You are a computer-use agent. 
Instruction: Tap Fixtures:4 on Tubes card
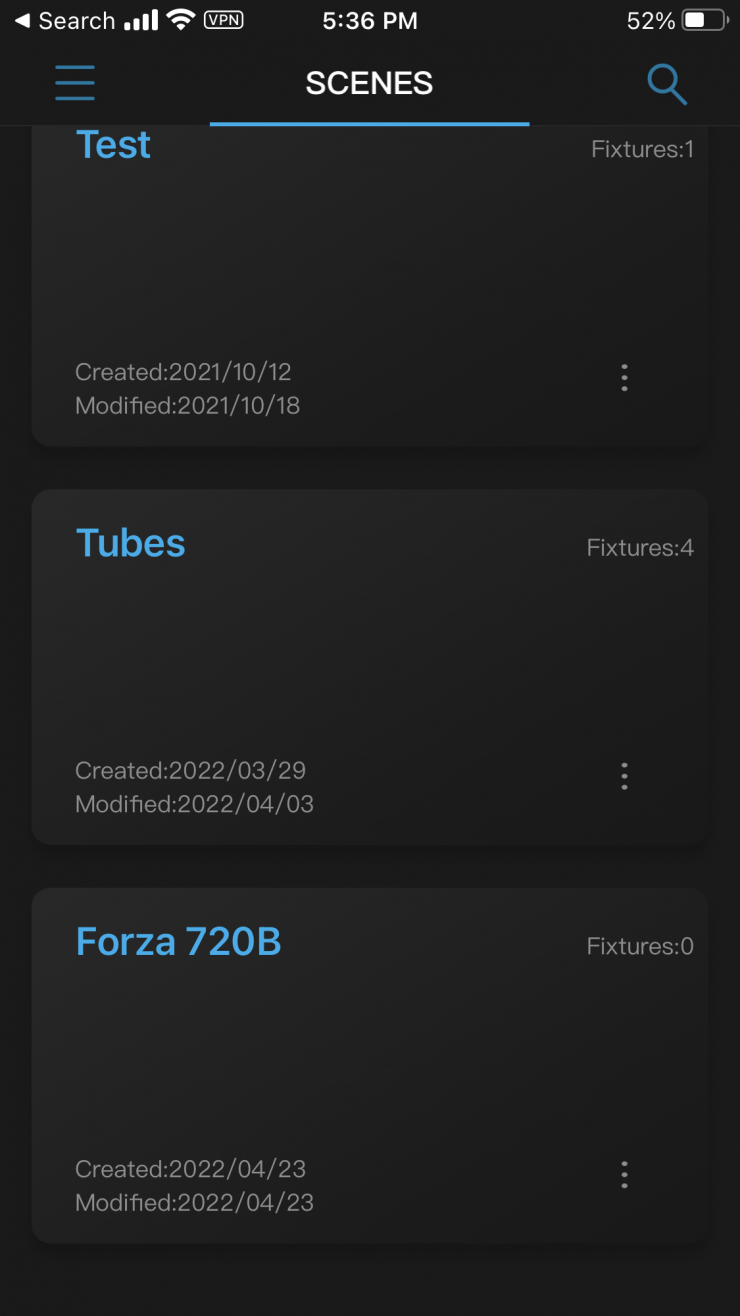640,548
